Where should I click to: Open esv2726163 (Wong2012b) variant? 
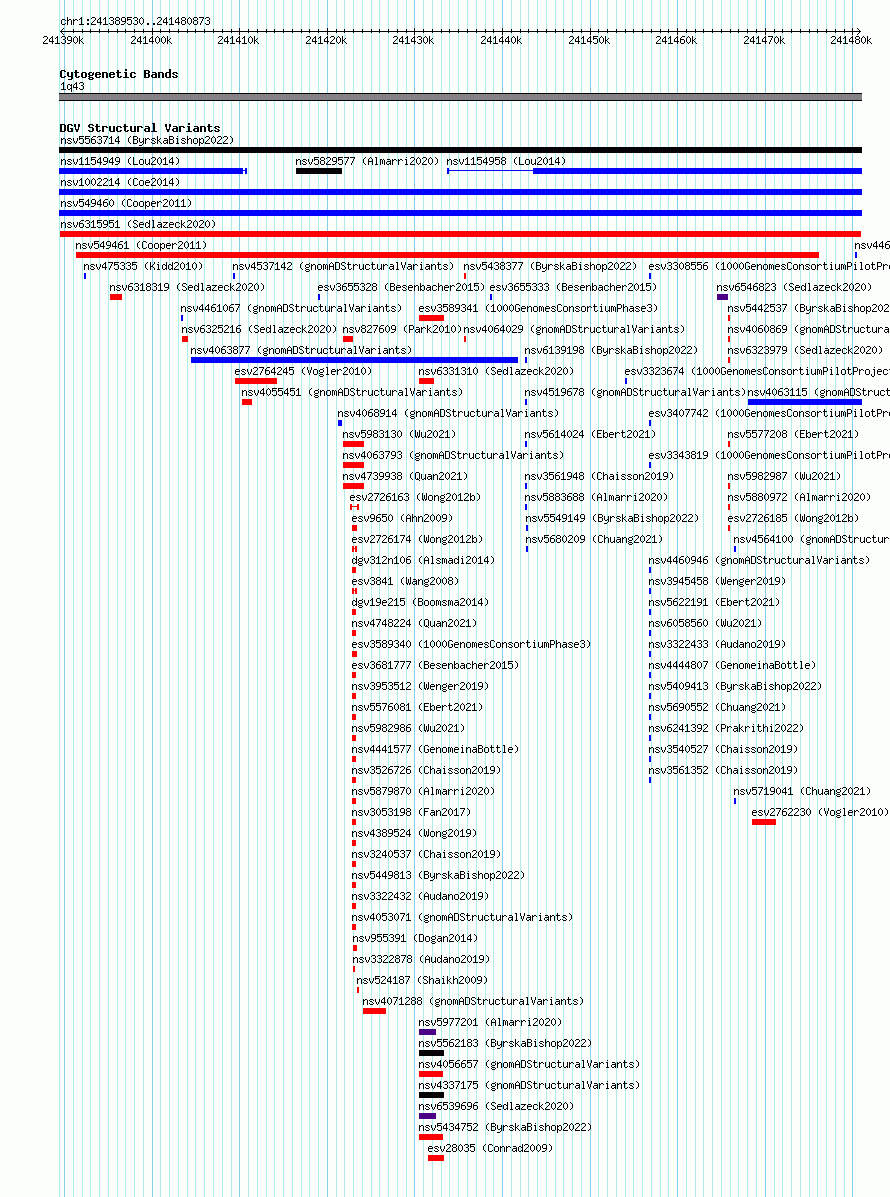[x=415, y=497]
